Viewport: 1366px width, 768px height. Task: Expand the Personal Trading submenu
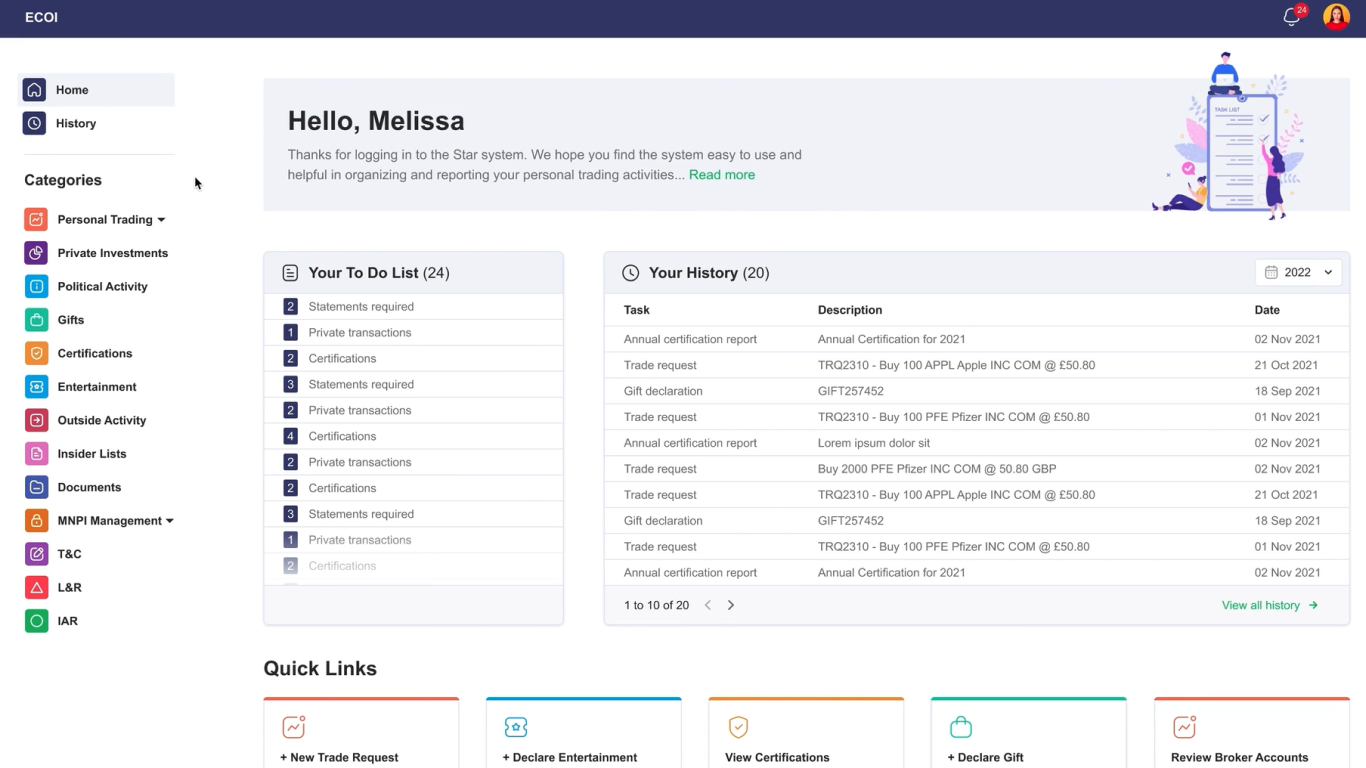(x=161, y=220)
